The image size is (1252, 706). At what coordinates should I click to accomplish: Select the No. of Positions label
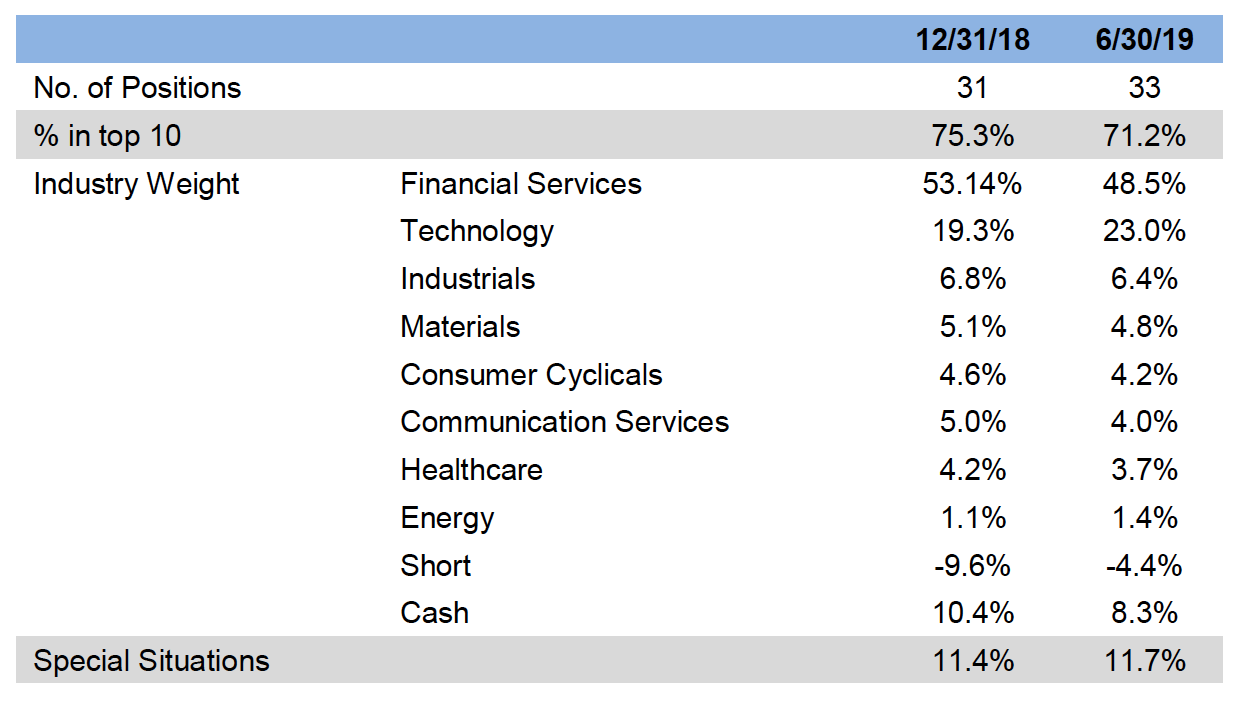pos(138,88)
